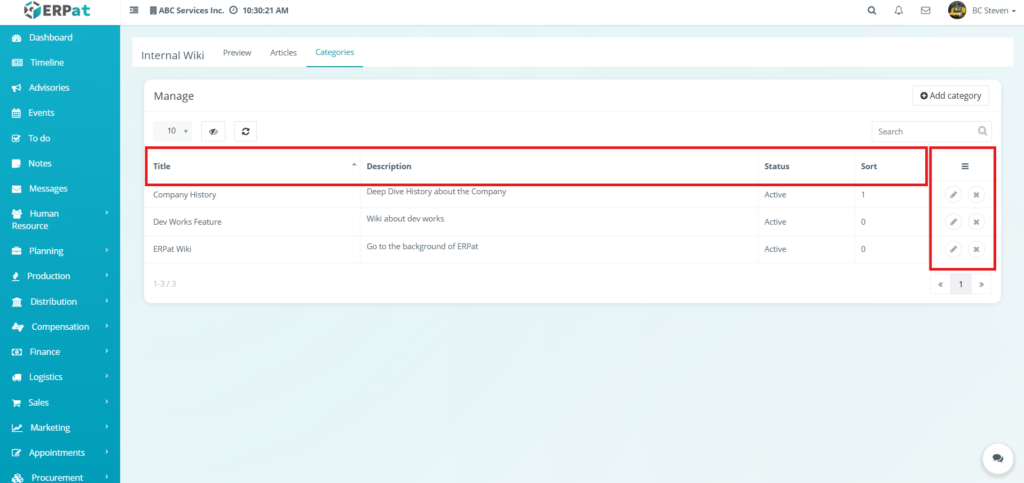Image resolution: width=1024 pixels, height=483 pixels.
Task: Switch to the Preview tab
Action: 237,52
